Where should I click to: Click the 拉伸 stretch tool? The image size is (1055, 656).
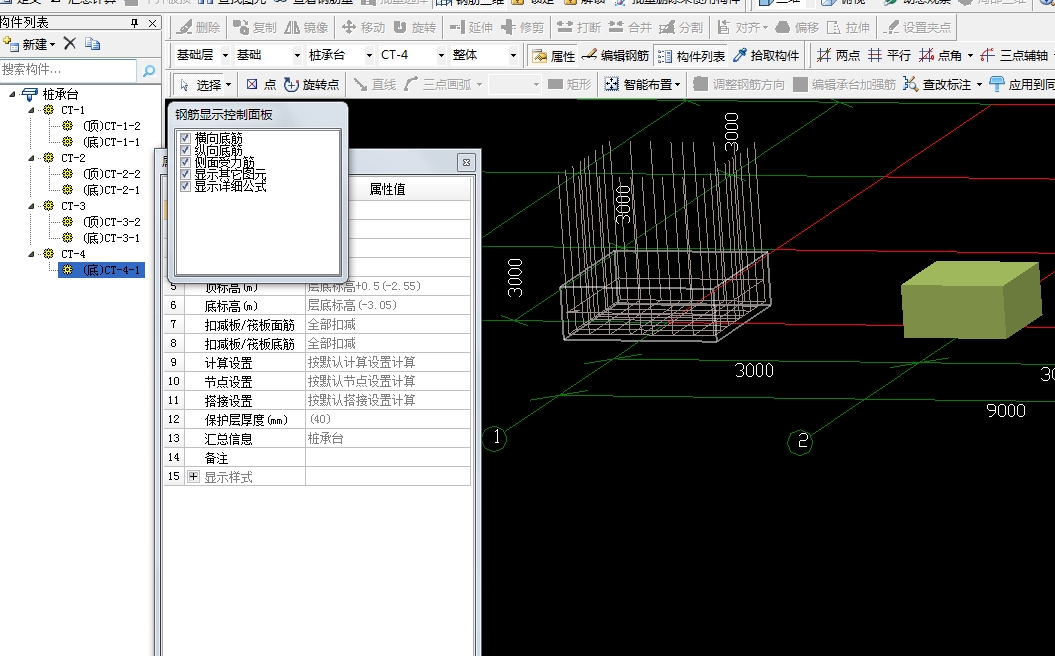(x=848, y=28)
